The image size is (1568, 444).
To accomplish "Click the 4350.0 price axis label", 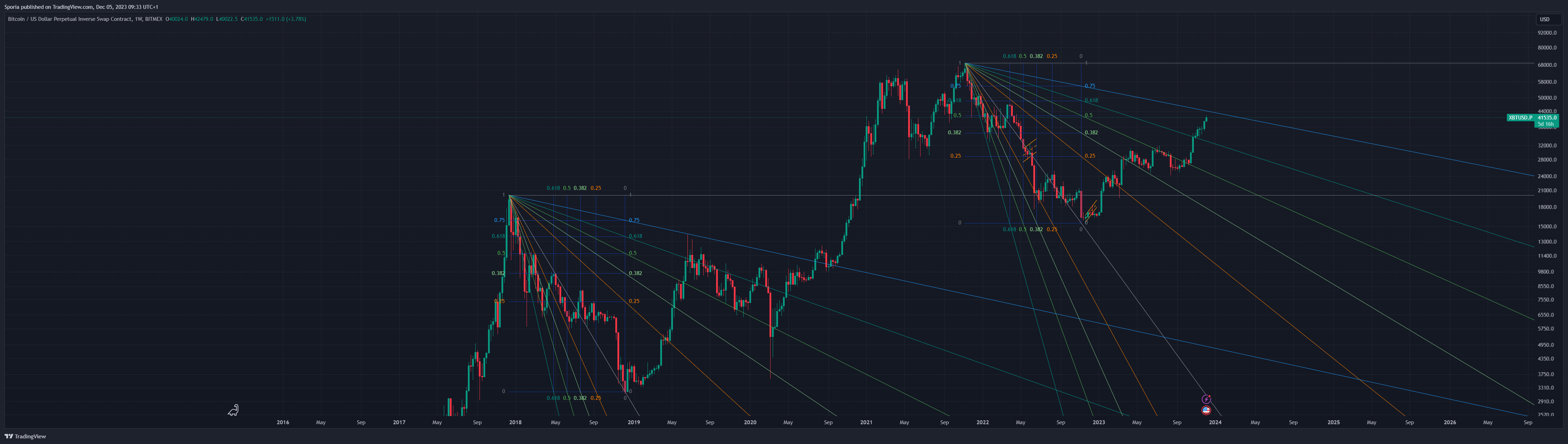I will click(1545, 359).
